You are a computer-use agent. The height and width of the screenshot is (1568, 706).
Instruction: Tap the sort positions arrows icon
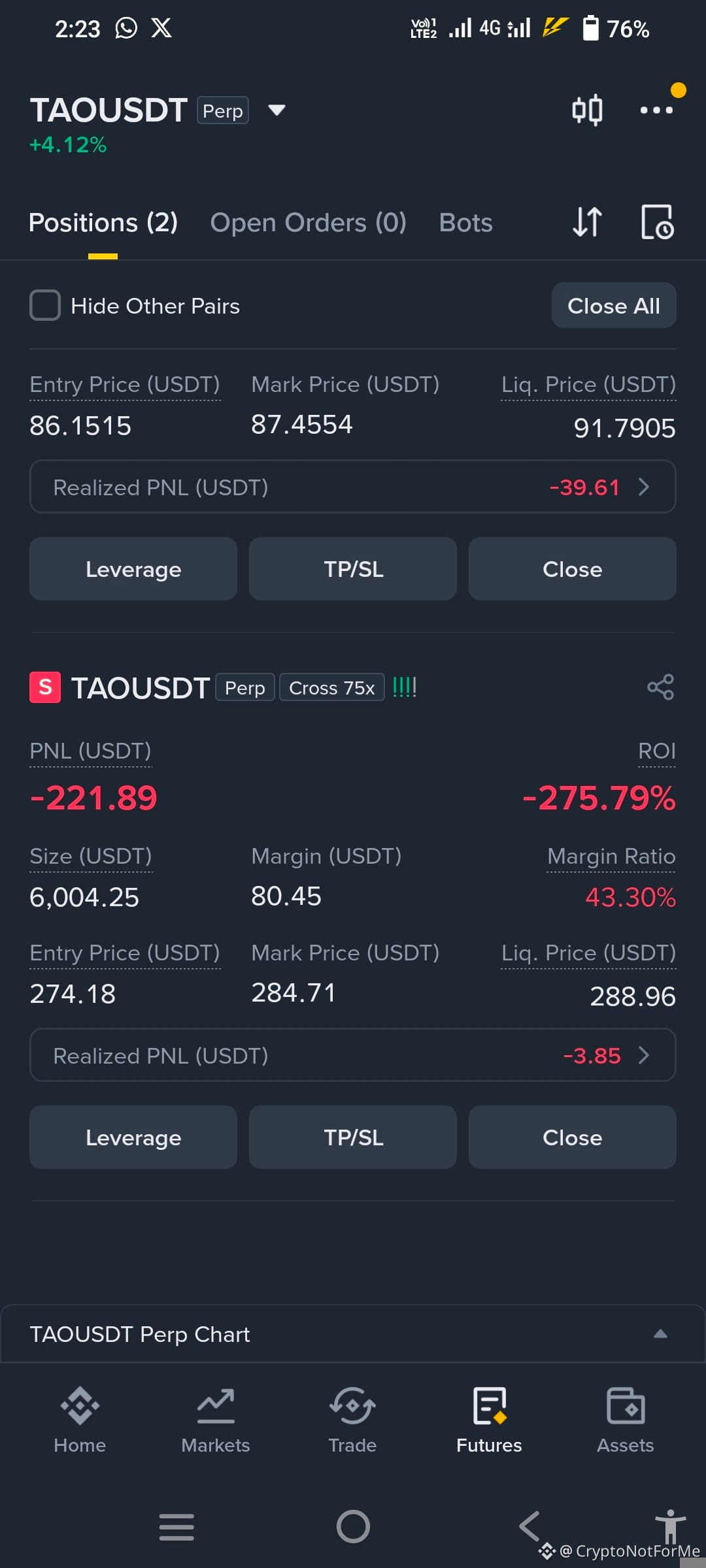[587, 222]
